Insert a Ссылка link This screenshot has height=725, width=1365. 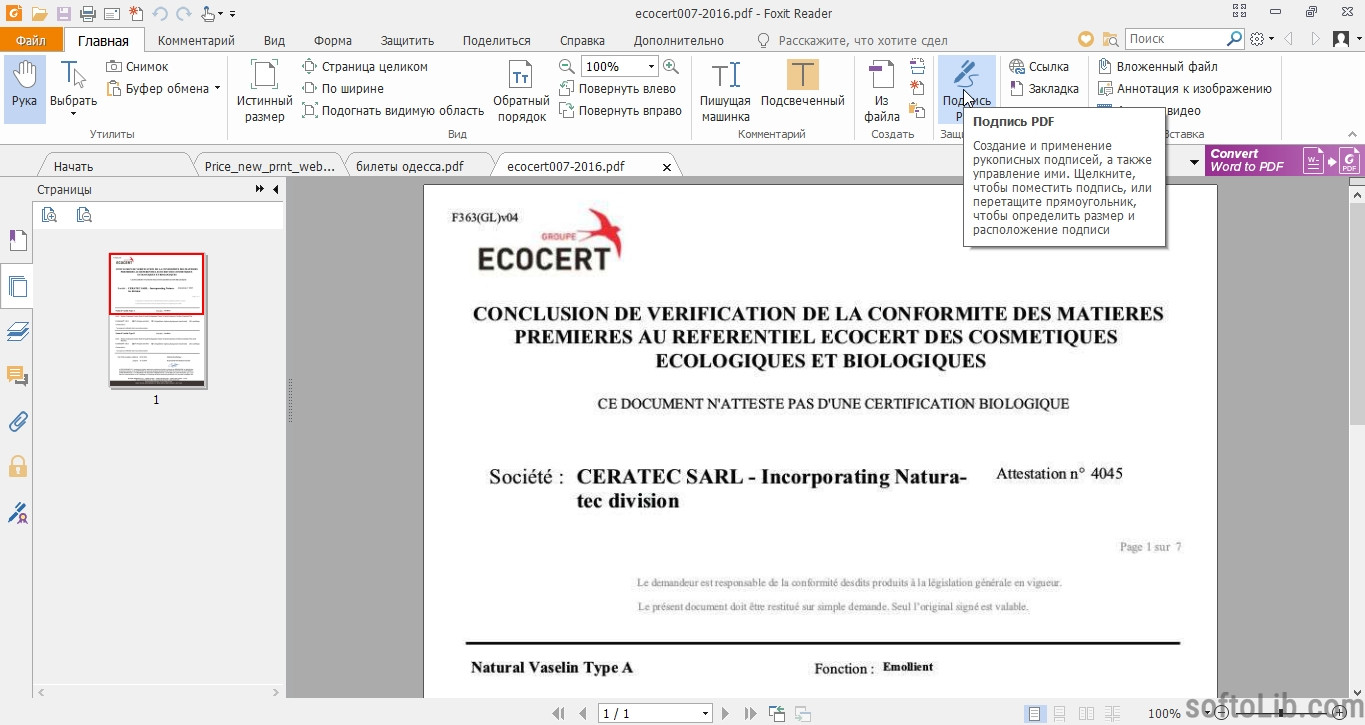pos(1038,66)
